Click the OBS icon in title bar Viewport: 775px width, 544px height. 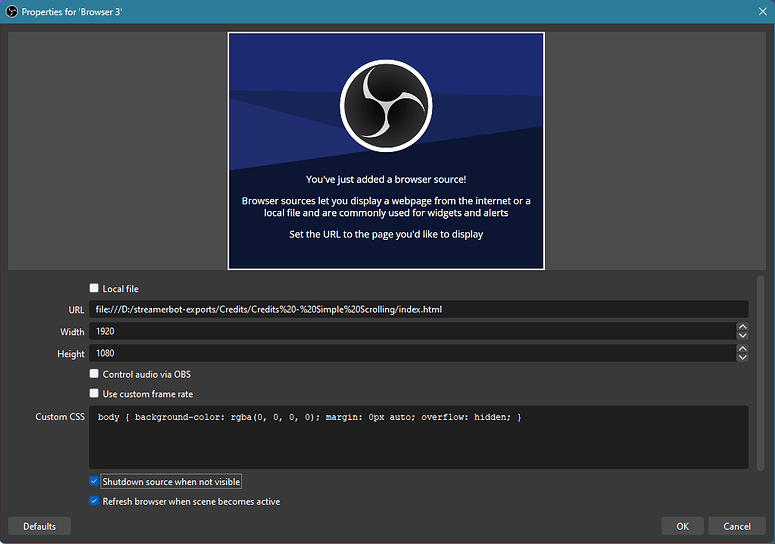click(11, 11)
